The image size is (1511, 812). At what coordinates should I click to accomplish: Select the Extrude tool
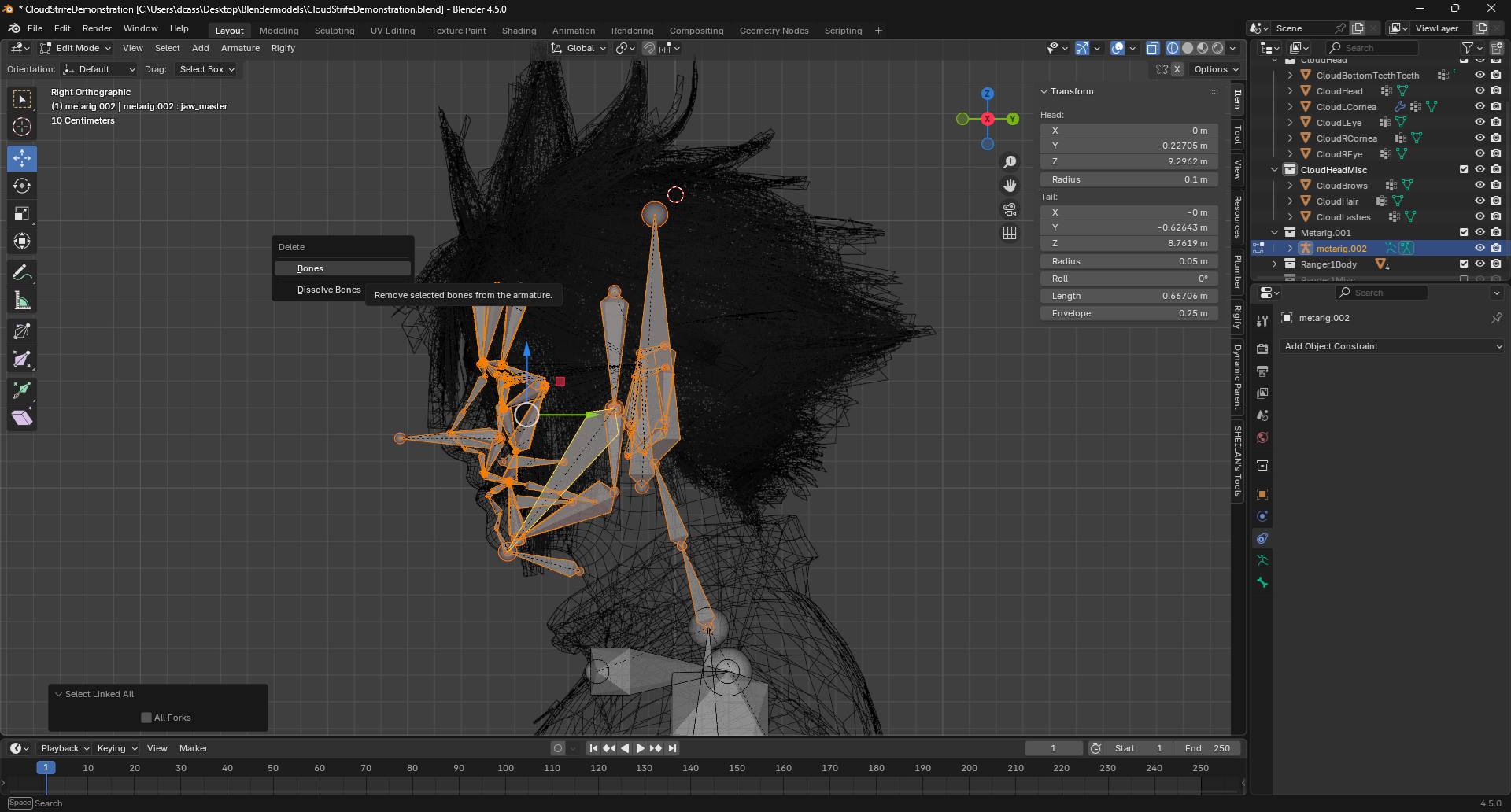22,389
